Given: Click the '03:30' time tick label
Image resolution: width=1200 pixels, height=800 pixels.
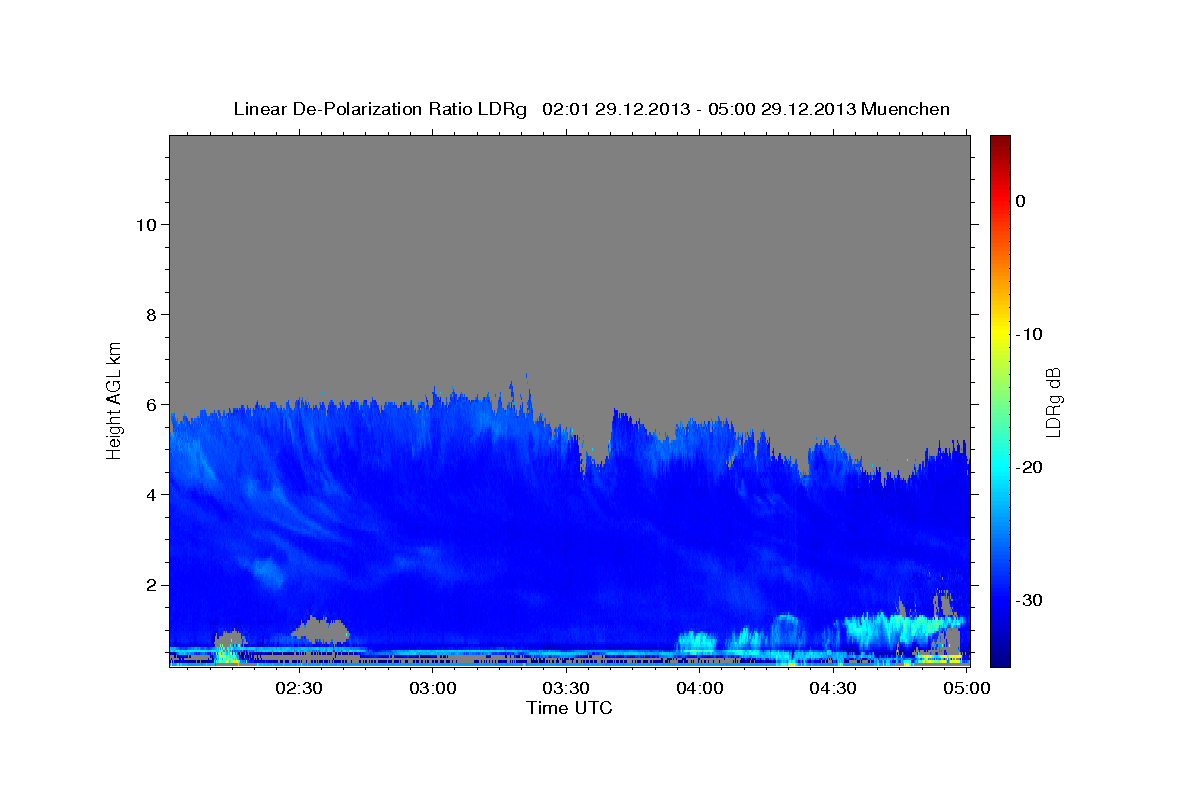Looking at the screenshot, I should point(566,689).
